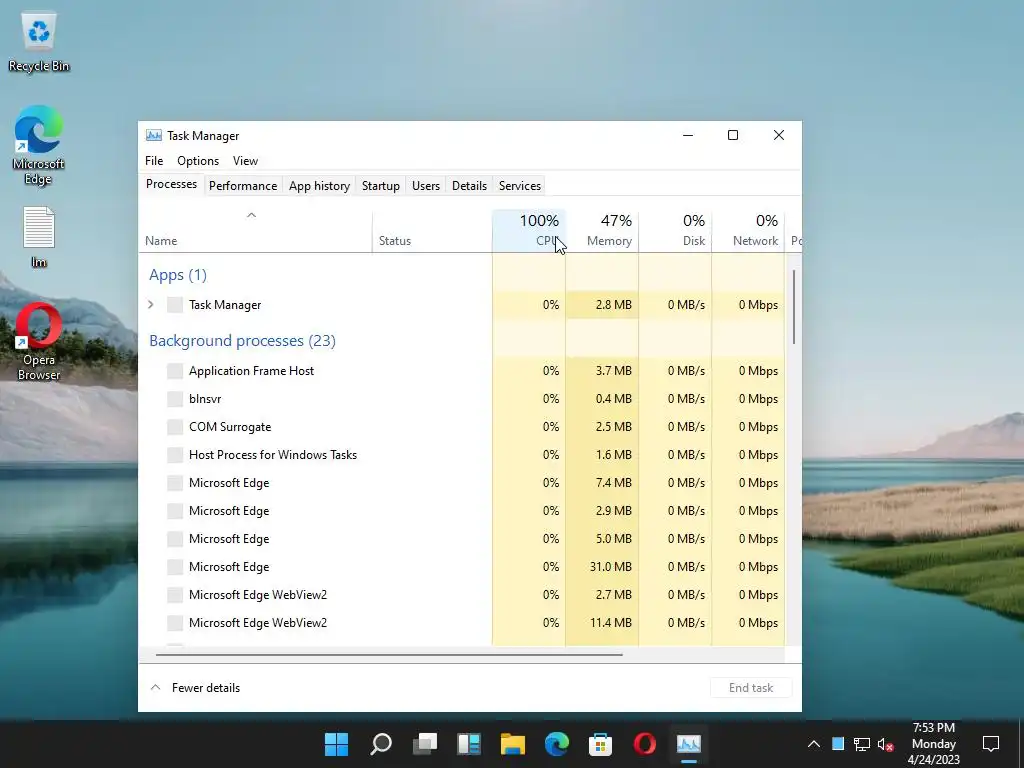Viewport: 1024px width, 768px height.
Task: Switch to the Performance tab
Action: 243,186
